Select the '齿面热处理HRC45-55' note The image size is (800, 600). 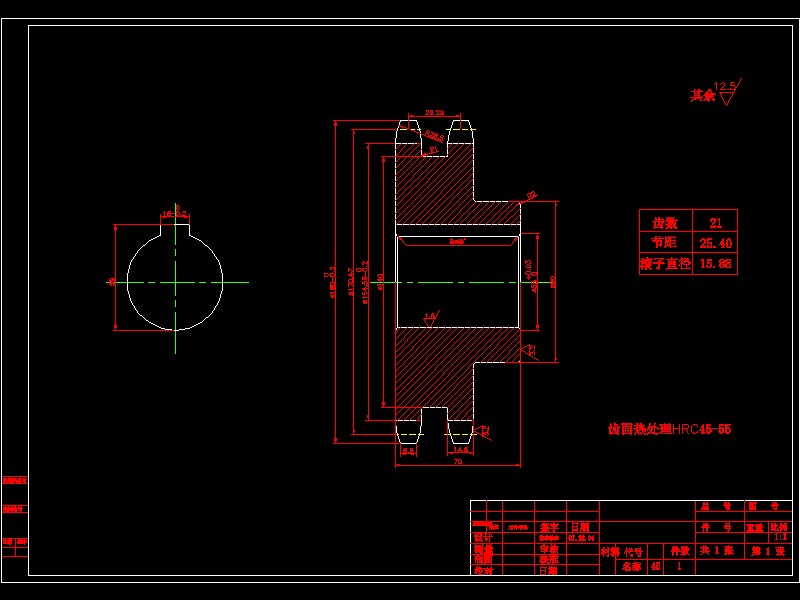[669, 429]
